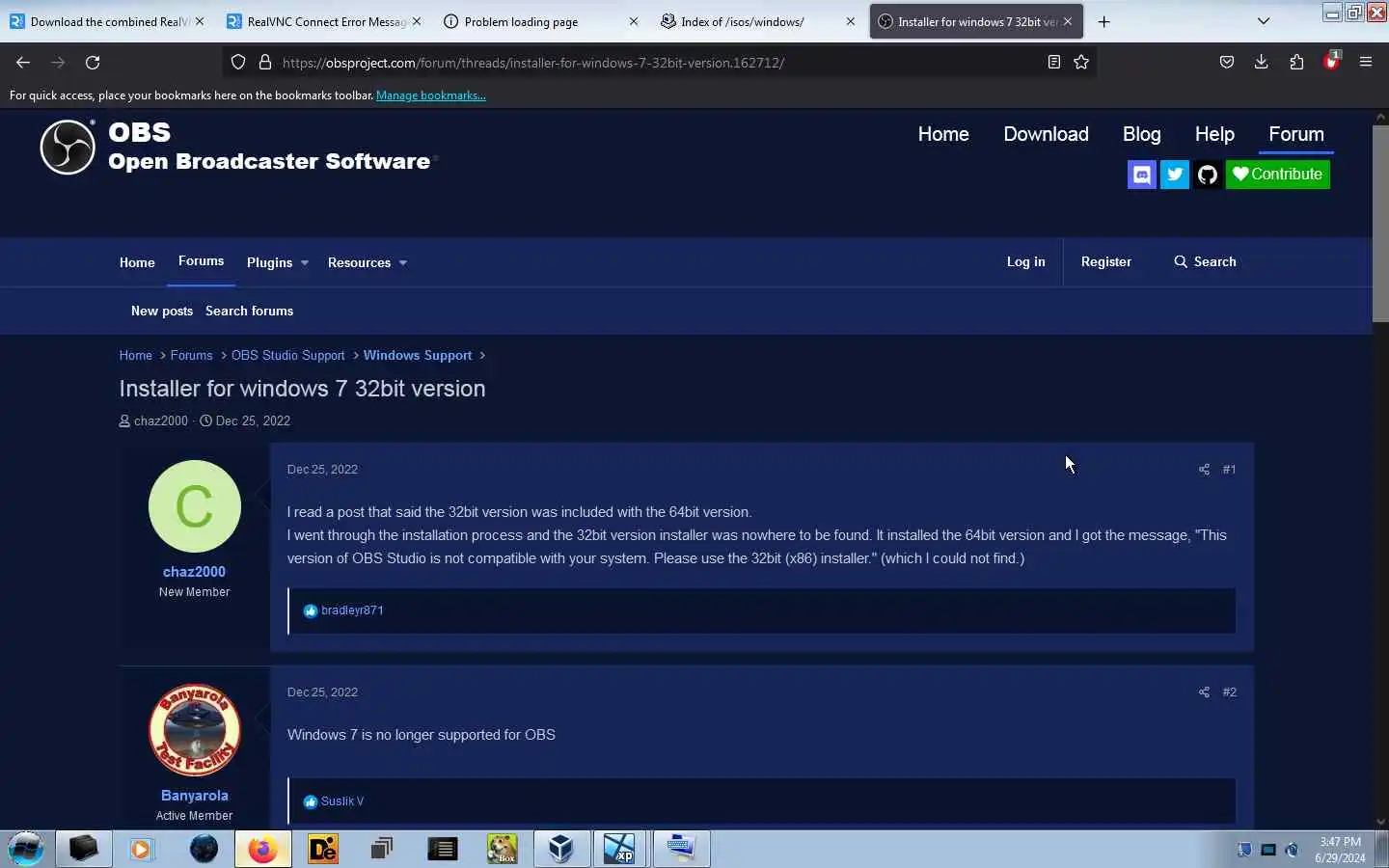Open Forum in the OBS top menu
The image size is (1389, 868).
pyautogui.click(x=1295, y=134)
